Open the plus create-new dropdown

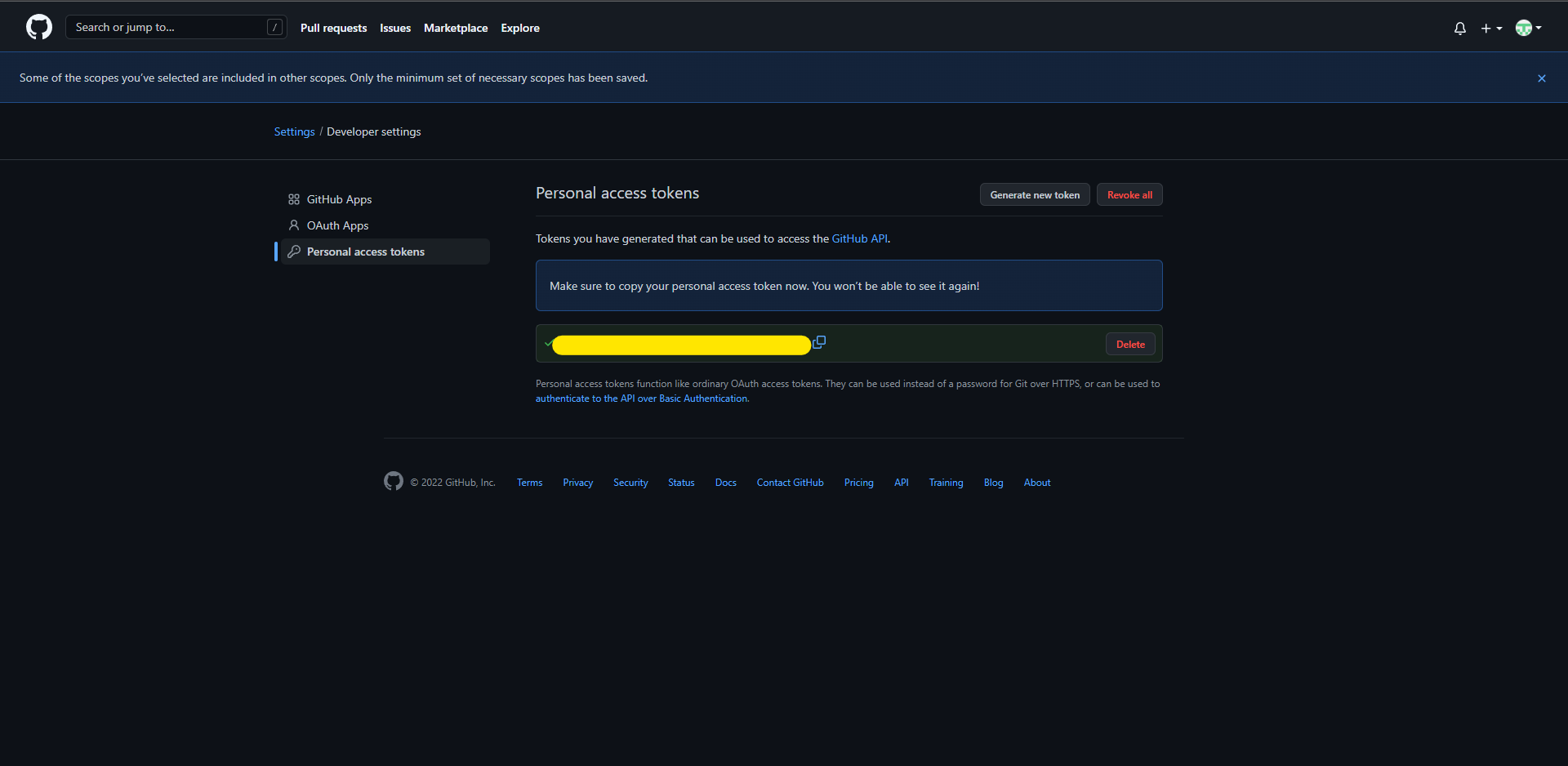pos(1491,29)
